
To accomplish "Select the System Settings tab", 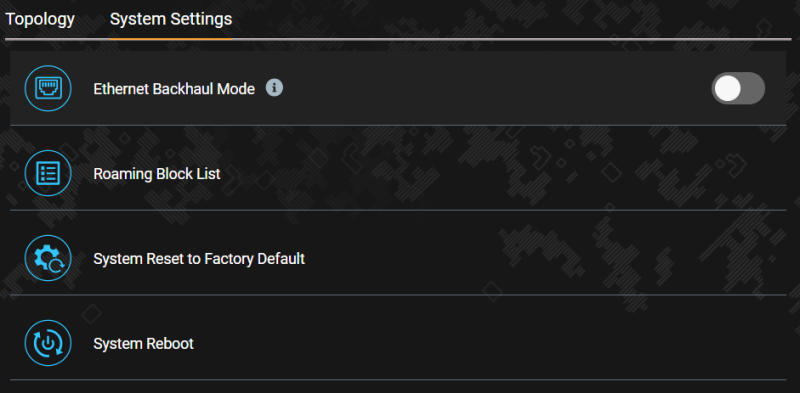I will pos(171,19).
